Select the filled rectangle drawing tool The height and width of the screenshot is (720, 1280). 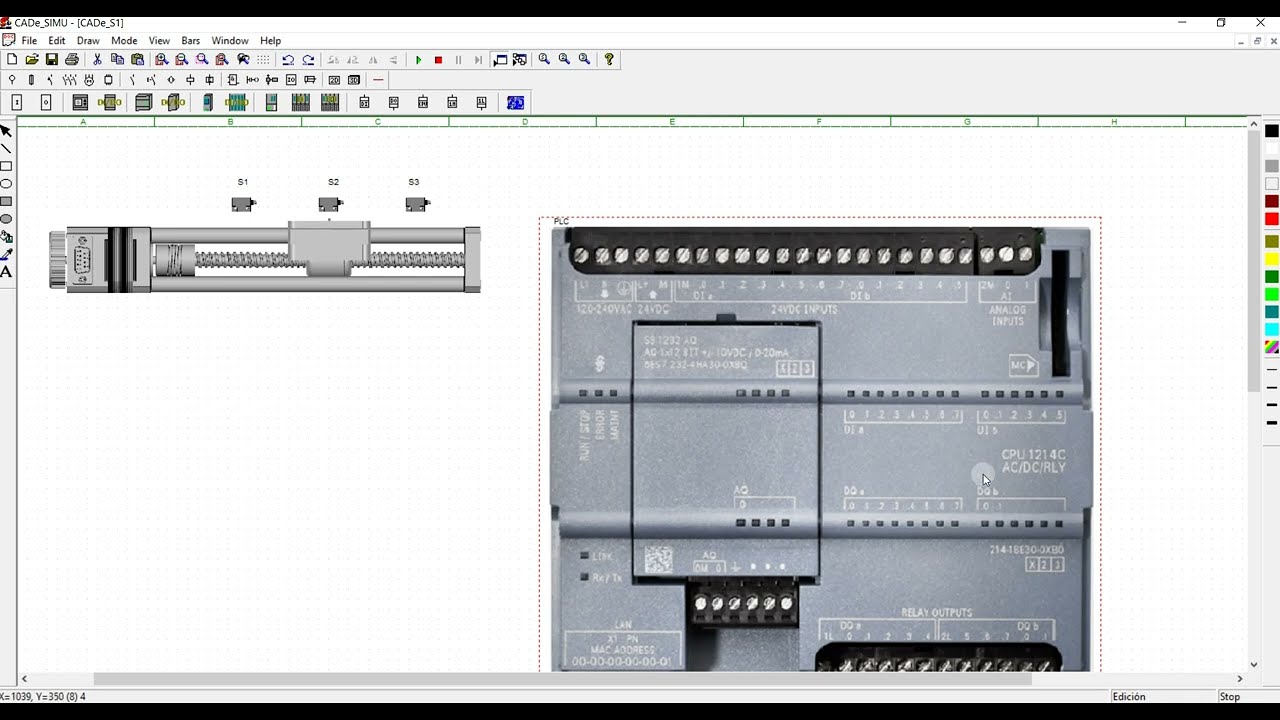(6, 202)
